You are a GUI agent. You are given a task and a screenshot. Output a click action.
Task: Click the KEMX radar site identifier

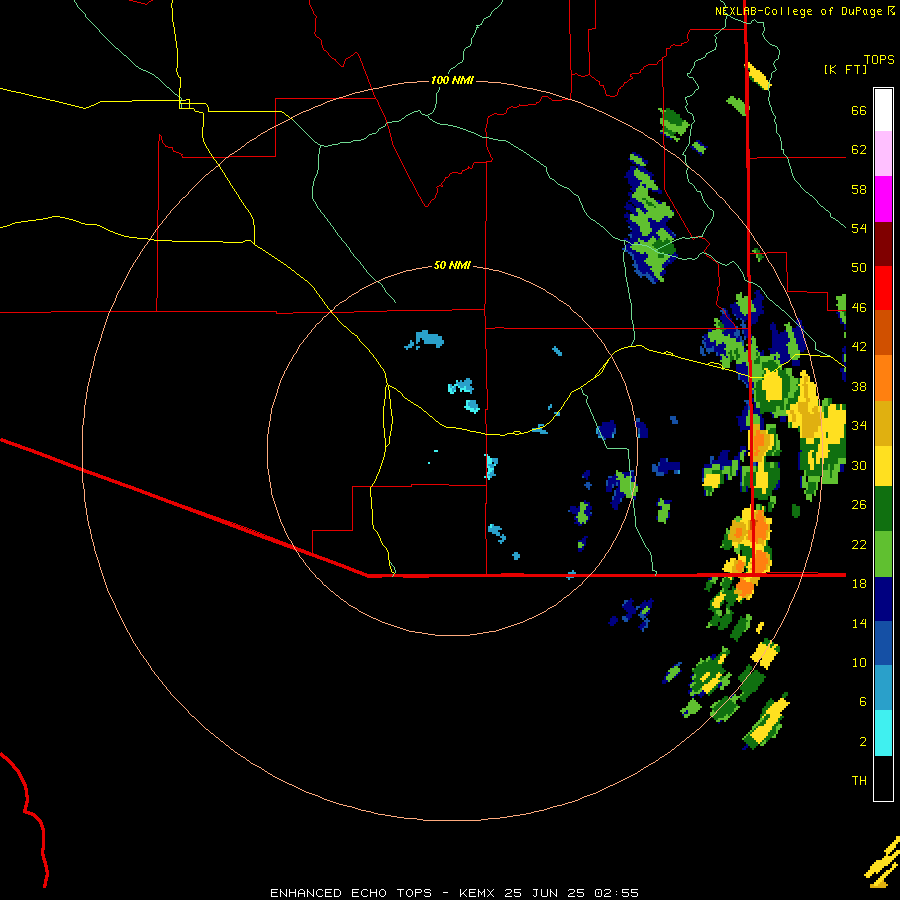point(479,893)
